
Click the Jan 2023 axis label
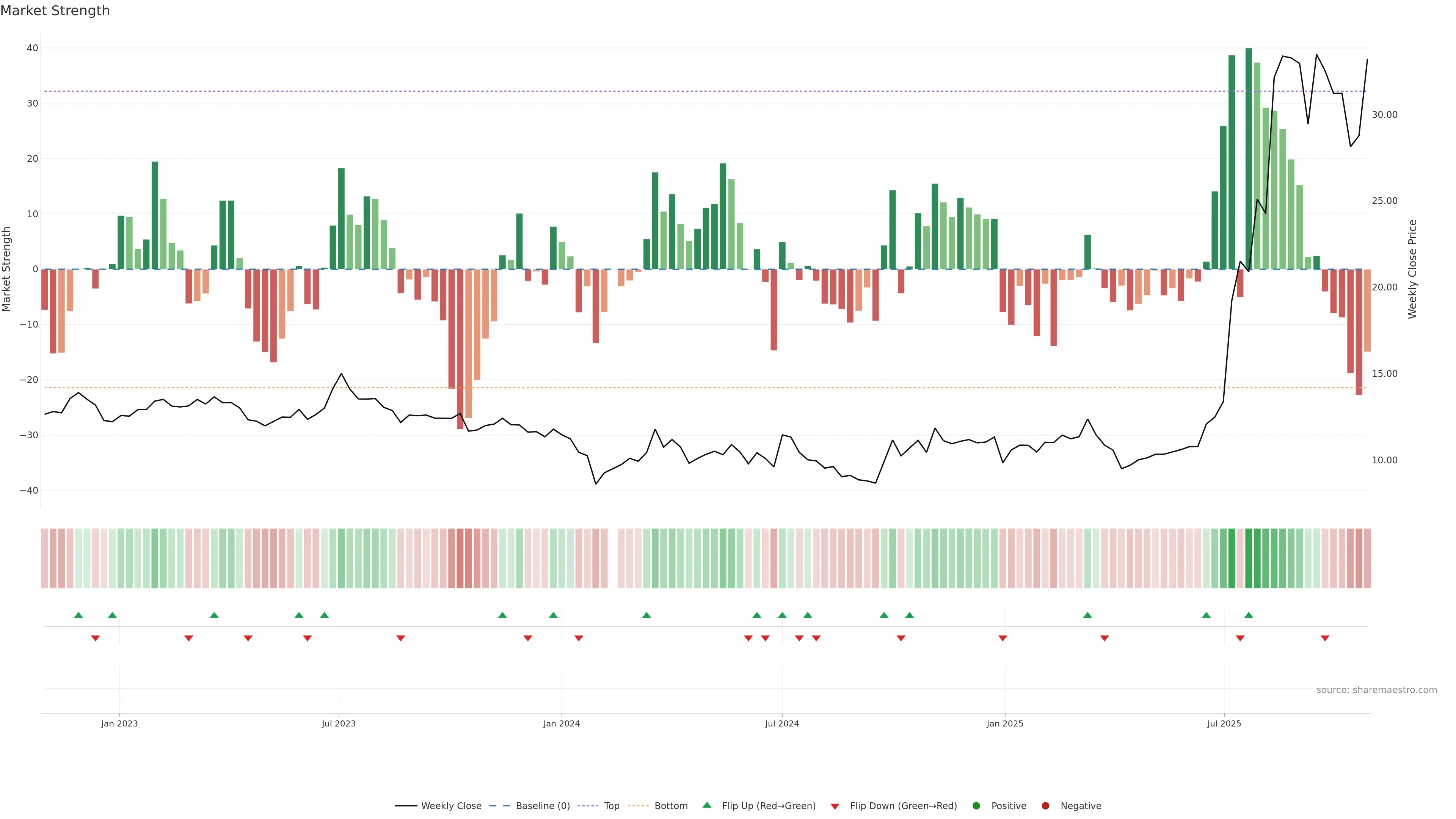coord(119,723)
